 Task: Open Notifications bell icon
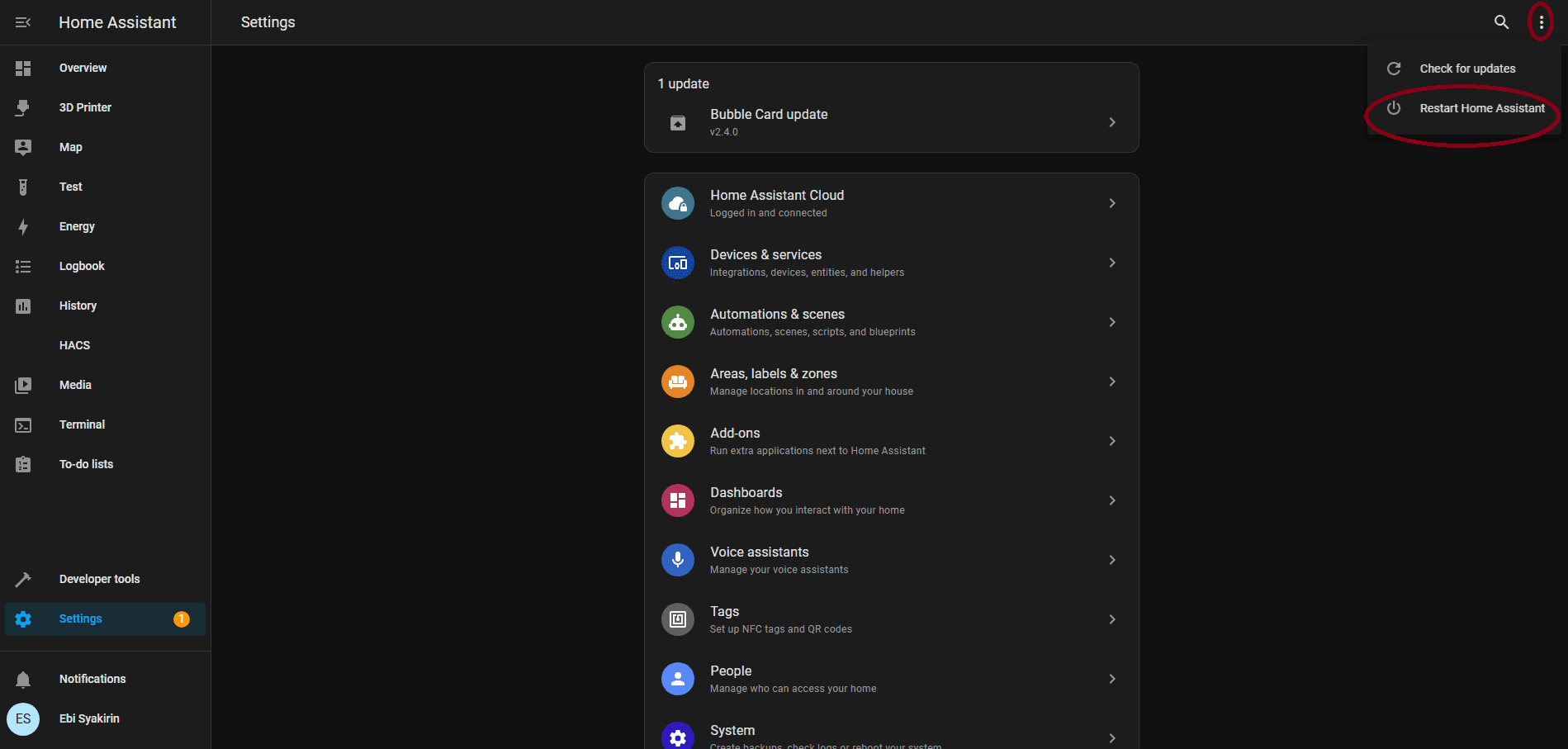(23, 679)
